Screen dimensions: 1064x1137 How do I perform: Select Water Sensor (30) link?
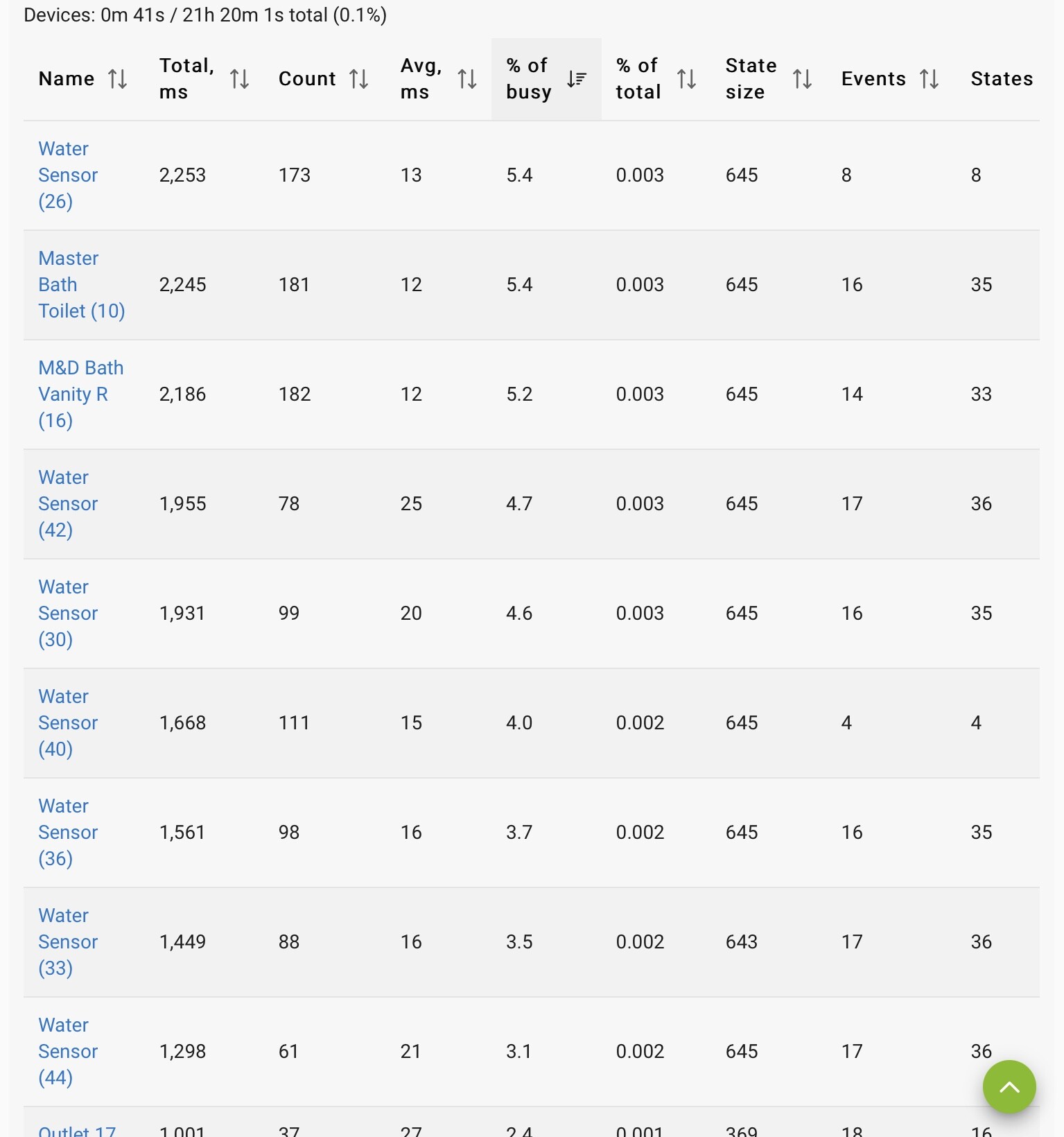[x=68, y=613]
